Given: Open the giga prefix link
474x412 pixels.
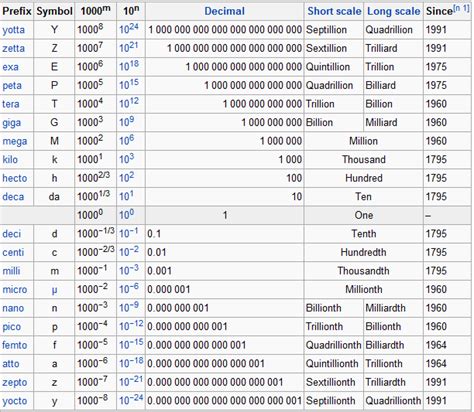Looking at the screenshot, I should [x=12, y=123].
